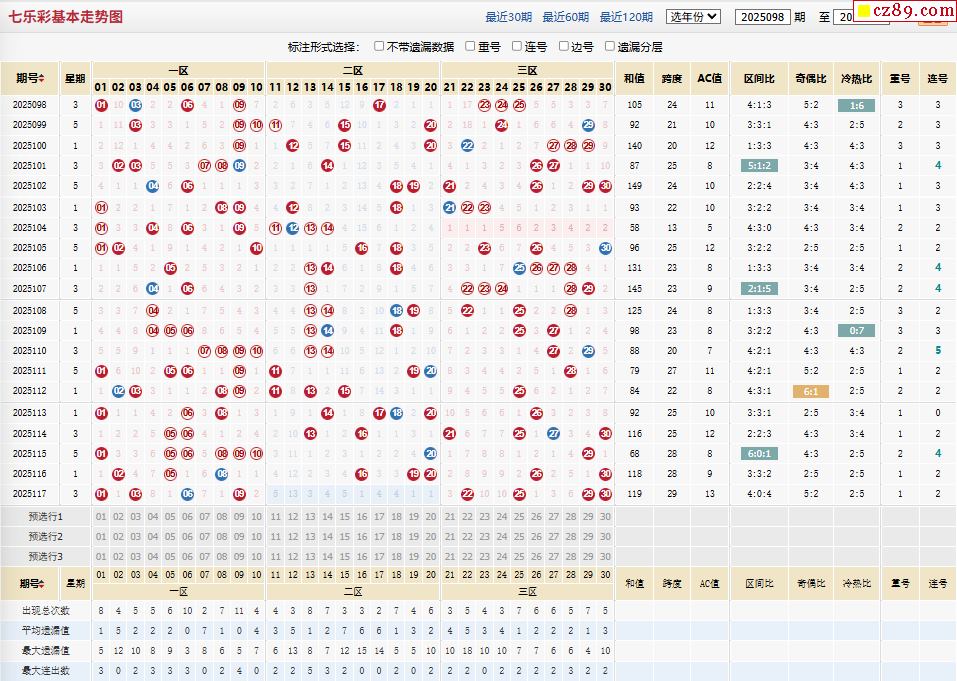Screen dimensions: 957x681
Task: Switch to the 最近60期 view
Action: [x=565, y=17]
